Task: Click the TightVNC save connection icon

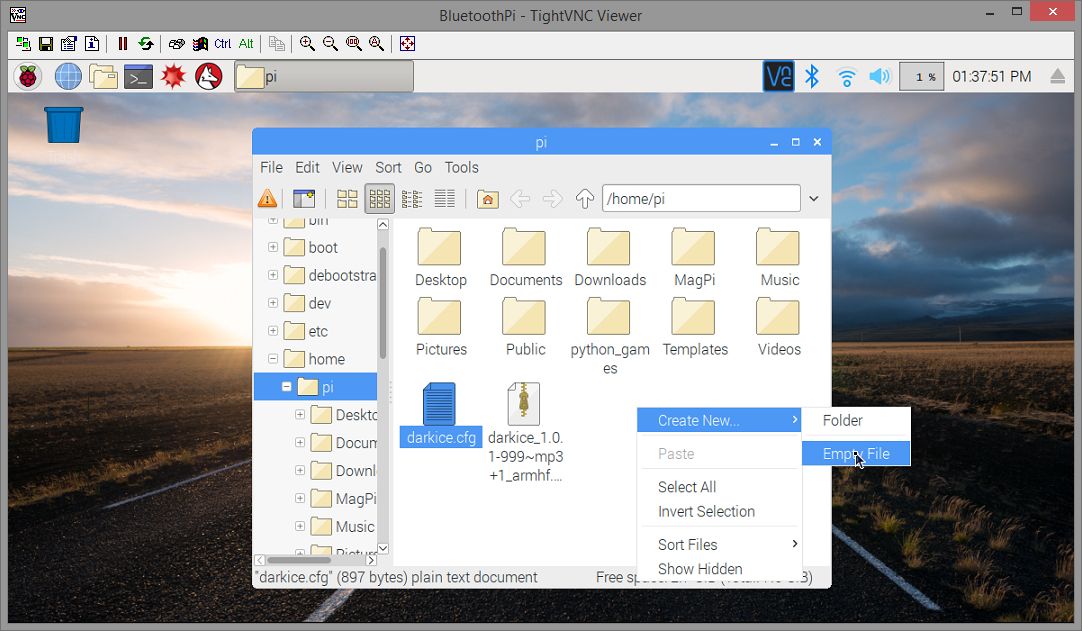Action: [46, 44]
